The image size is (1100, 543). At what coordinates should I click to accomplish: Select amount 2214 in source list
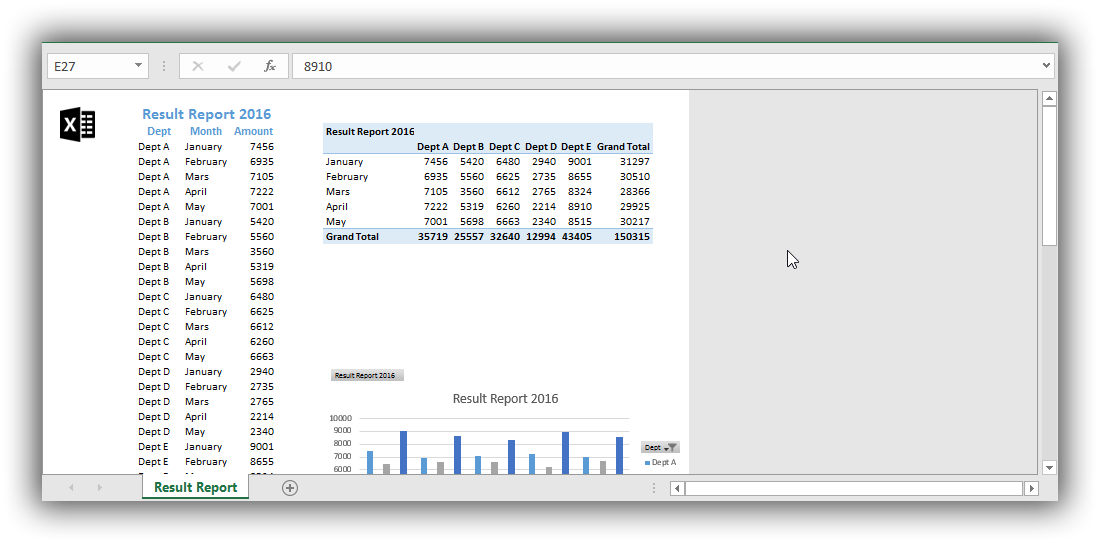(x=262, y=417)
